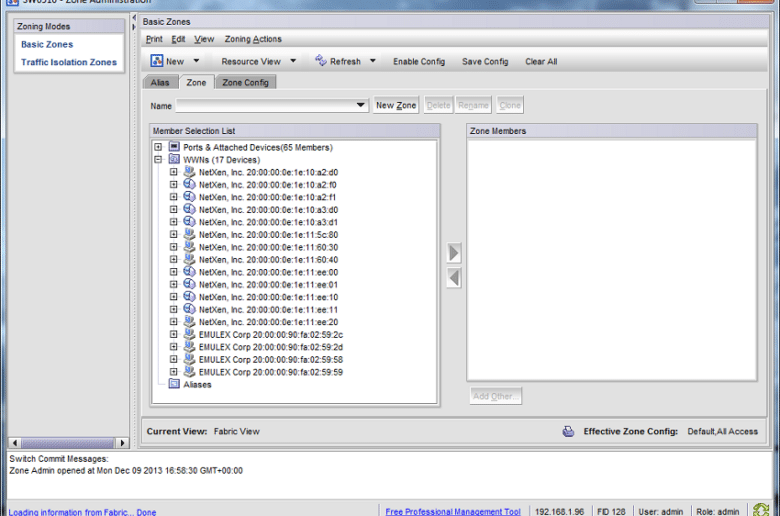Click the green refresh icon in status bar
The image size is (780, 516).
click(x=761, y=510)
